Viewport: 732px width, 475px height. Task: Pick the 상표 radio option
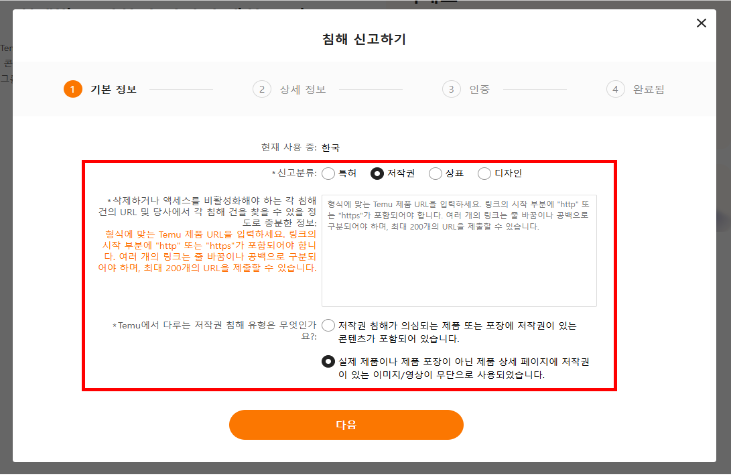pyautogui.click(x=437, y=173)
